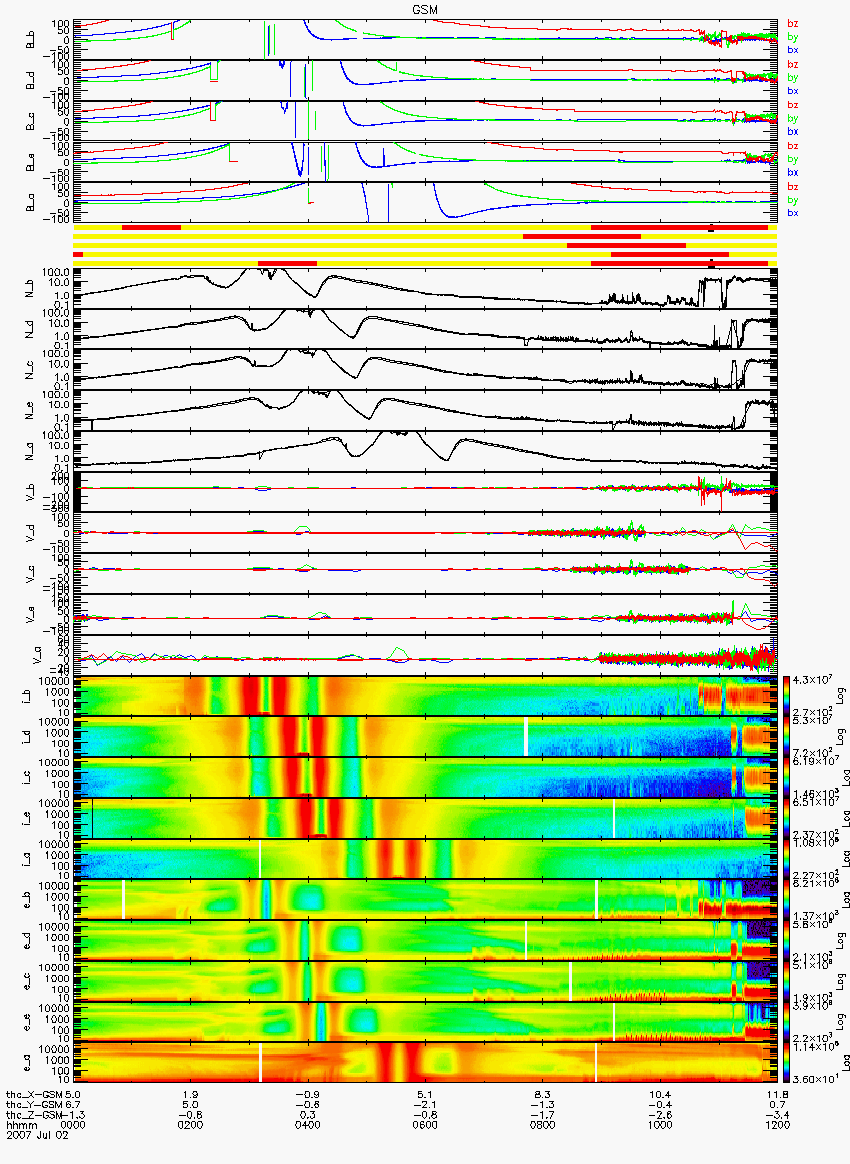Click the GSM plot title
Viewport: 850px width, 1164px height.
point(425,10)
